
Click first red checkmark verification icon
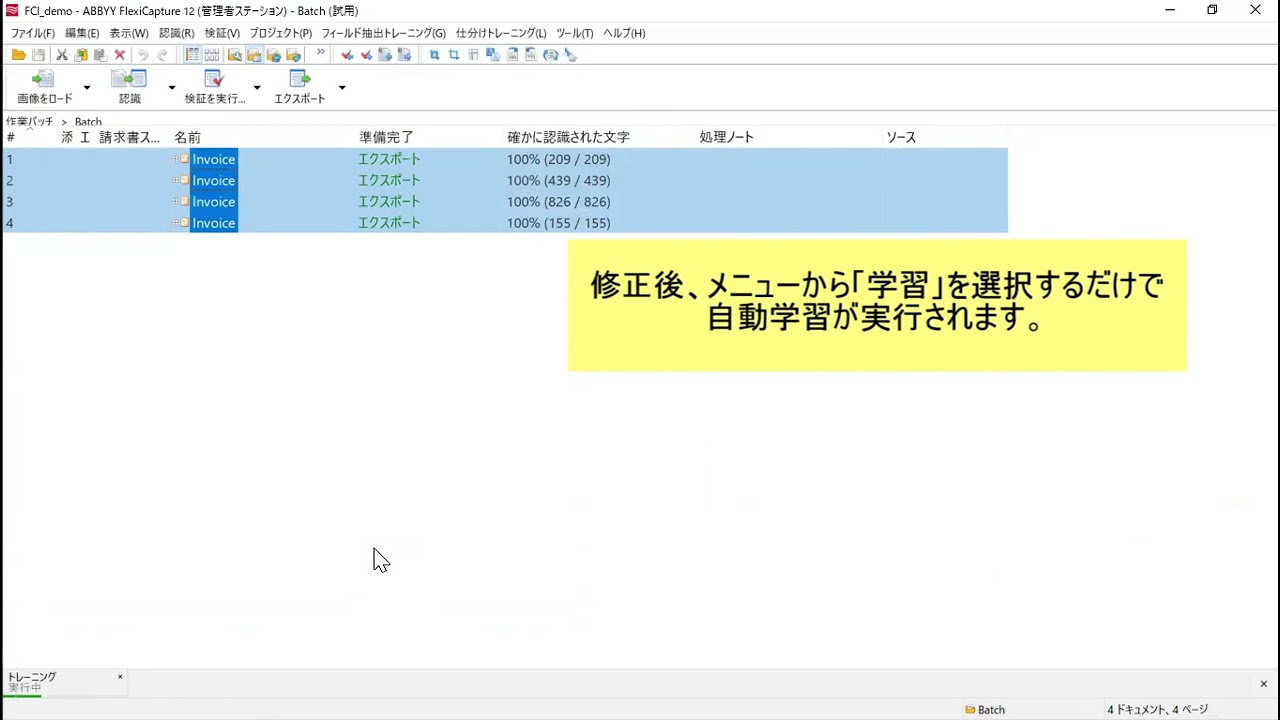(347, 55)
